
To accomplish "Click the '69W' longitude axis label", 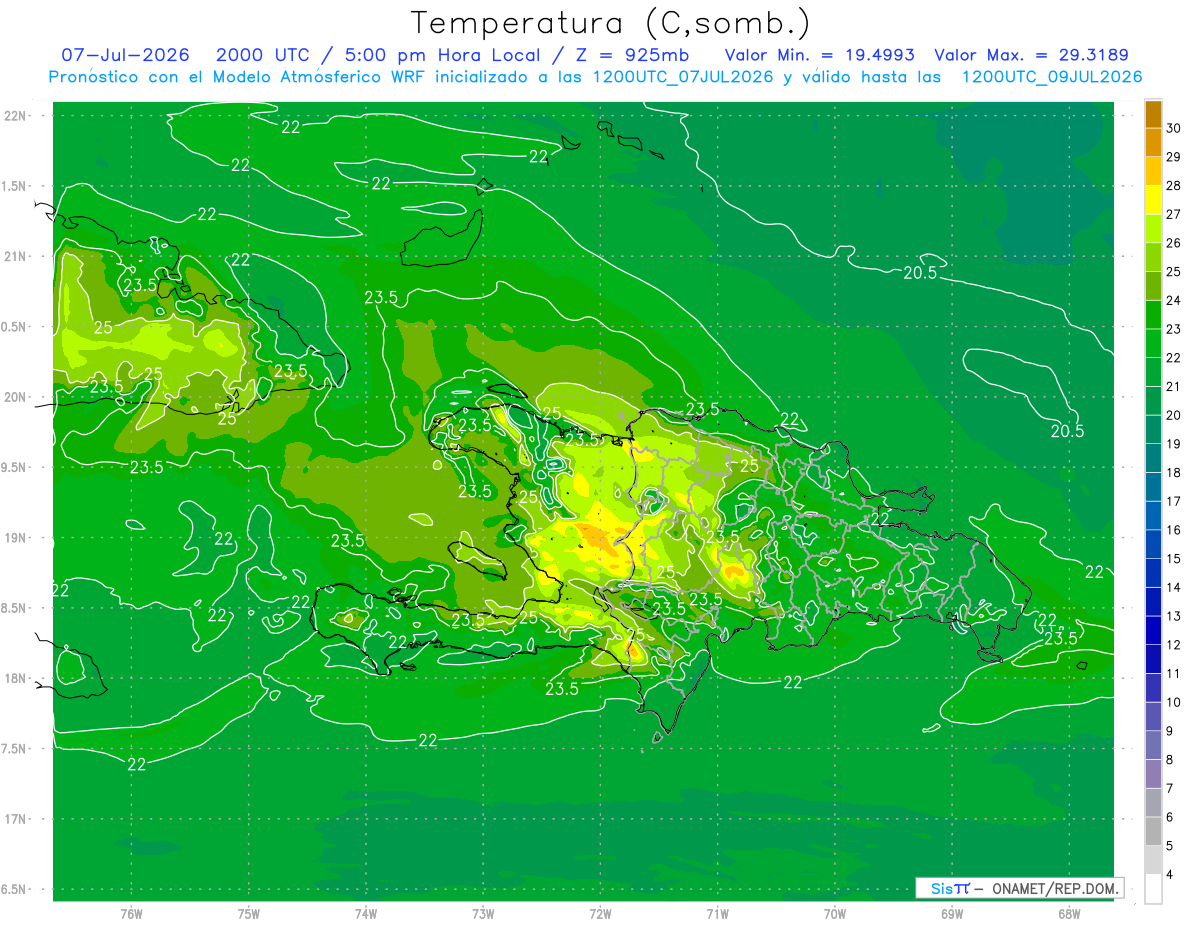I will [x=951, y=914].
